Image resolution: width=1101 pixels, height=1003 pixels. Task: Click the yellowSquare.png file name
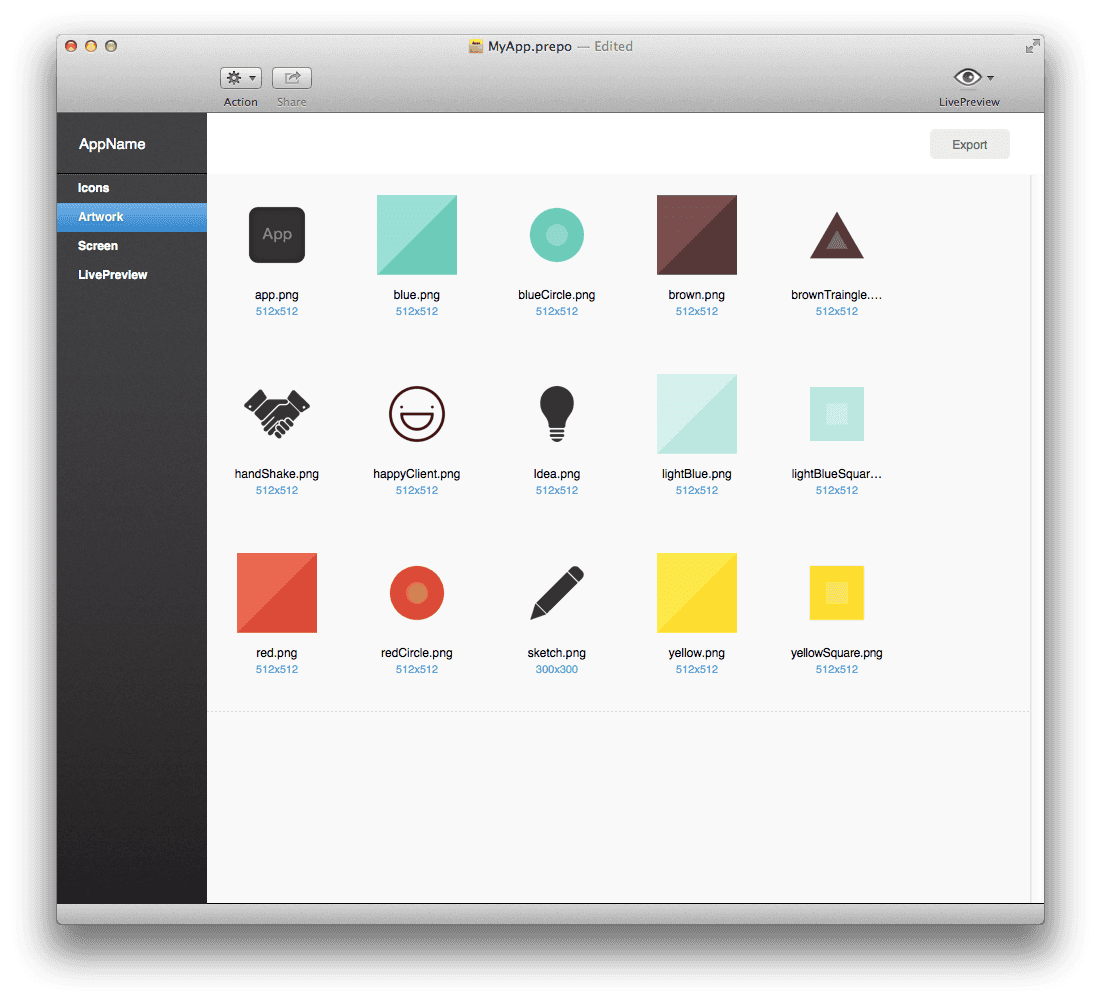coord(836,653)
